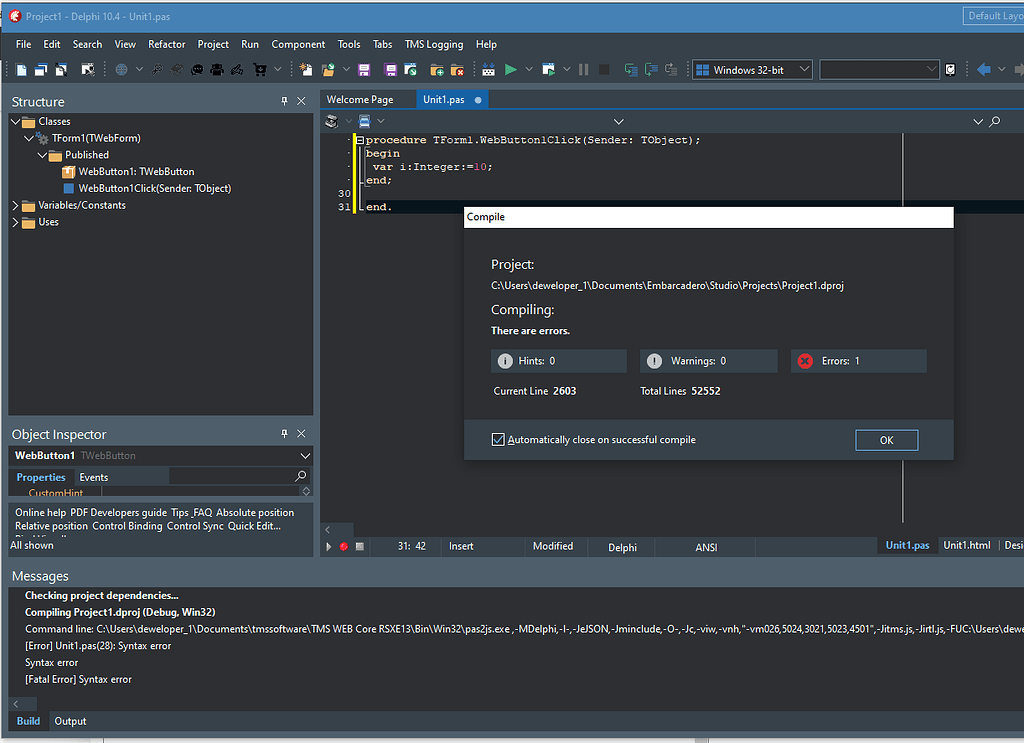Click Remove File from Project icon
The width and height of the screenshot is (1024, 743).
click(x=457, y=69)
